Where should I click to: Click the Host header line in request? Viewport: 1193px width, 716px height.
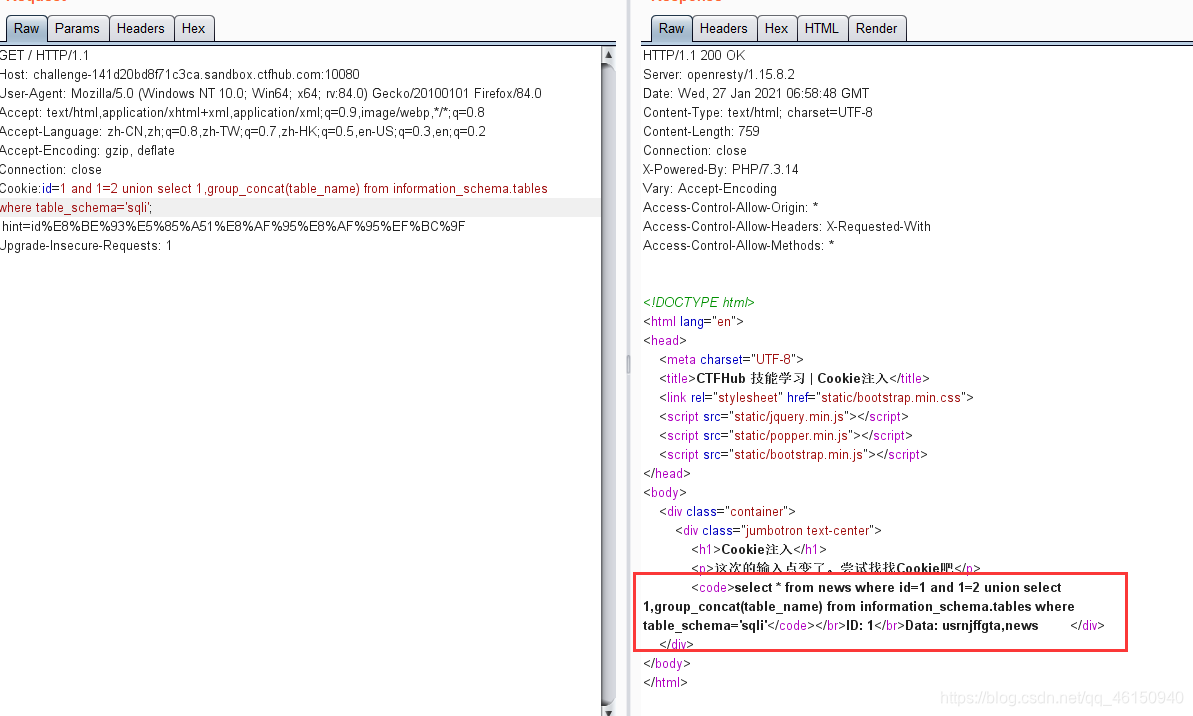coord(180,75)
